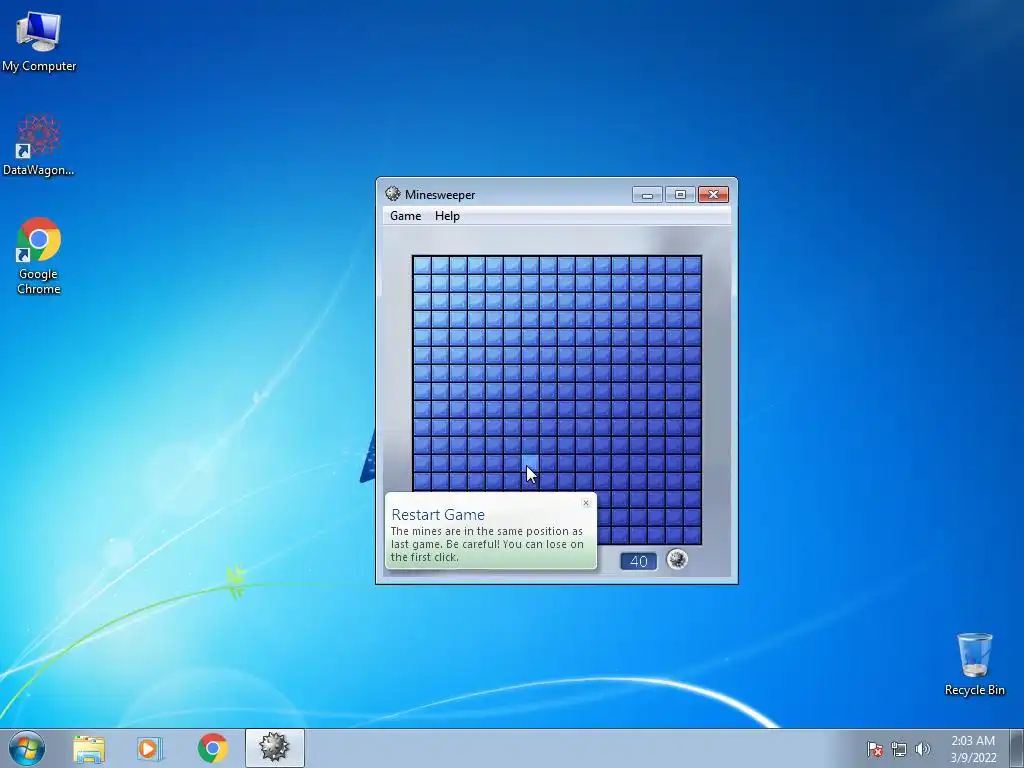Click the Restart Game tooltip heading
1024x768 pixels.
(438, 515)
